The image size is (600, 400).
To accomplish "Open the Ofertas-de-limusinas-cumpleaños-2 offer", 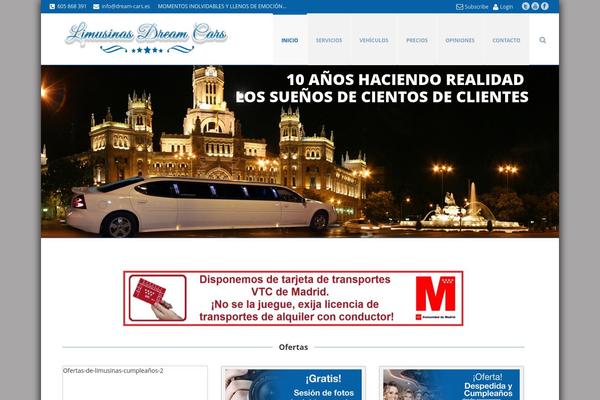I will coord(135,383).
